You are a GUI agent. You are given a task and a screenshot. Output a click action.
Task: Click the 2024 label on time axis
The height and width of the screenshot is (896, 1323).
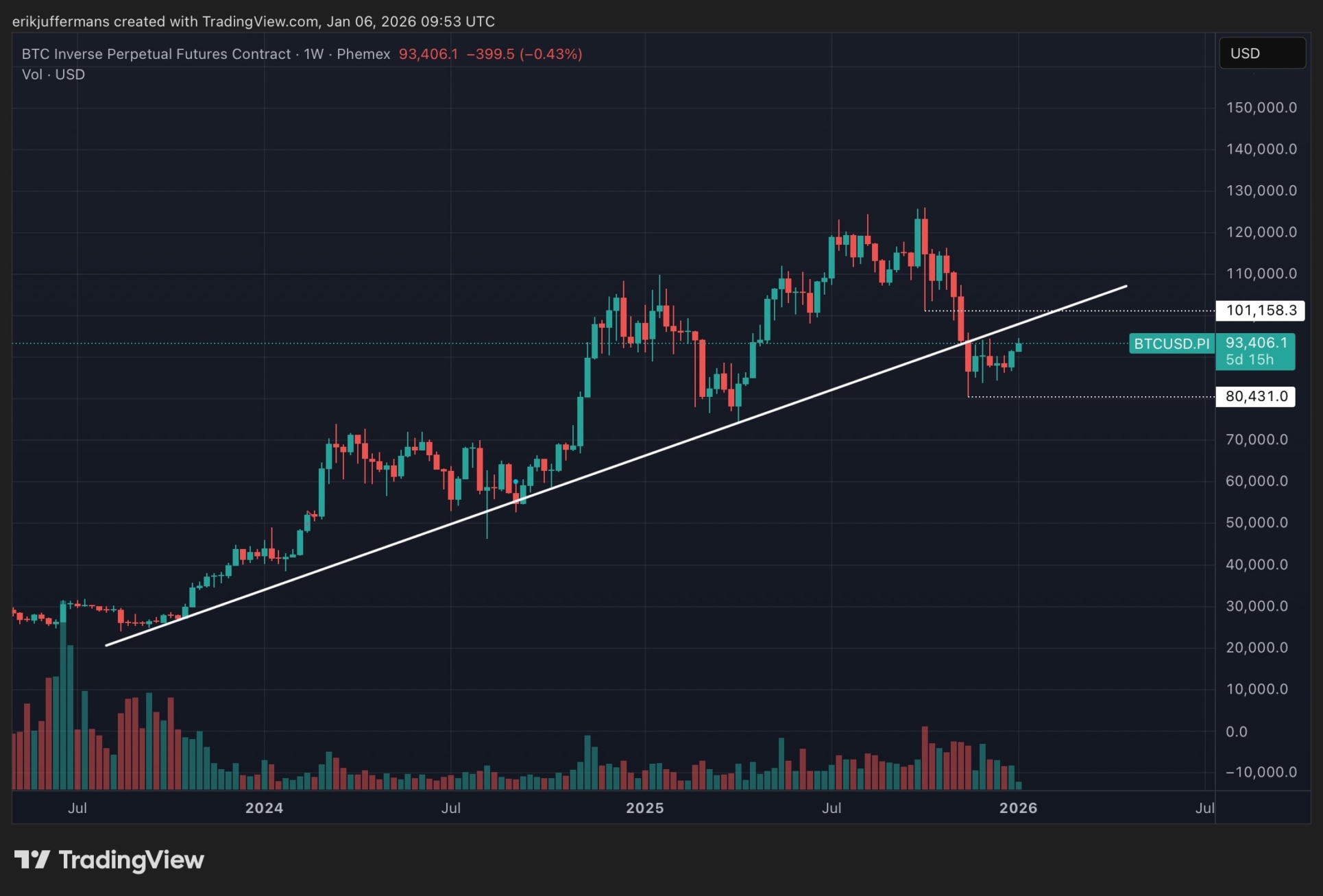(264, 808)
